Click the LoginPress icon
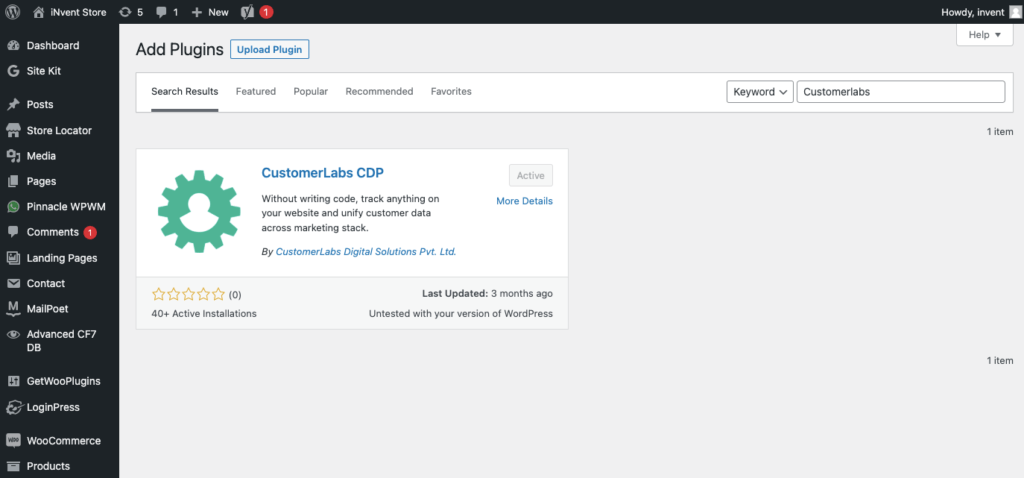This screenshot has width=1024, height=478. 13,407
